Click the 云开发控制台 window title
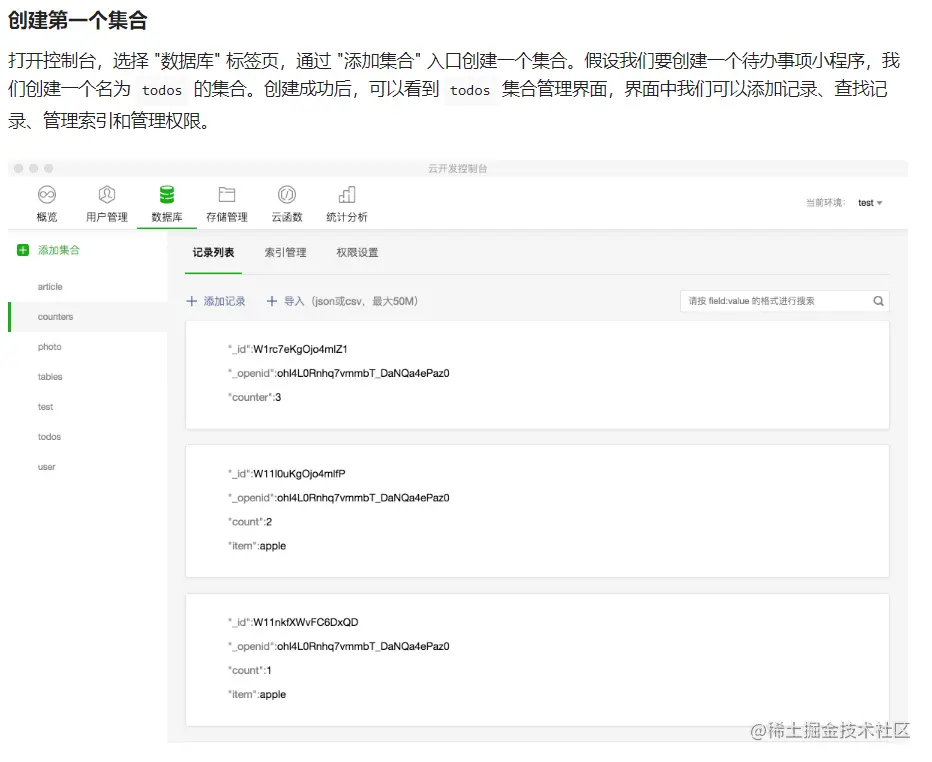This screenshot has height=762, width=932. click(x=458, y=169)
